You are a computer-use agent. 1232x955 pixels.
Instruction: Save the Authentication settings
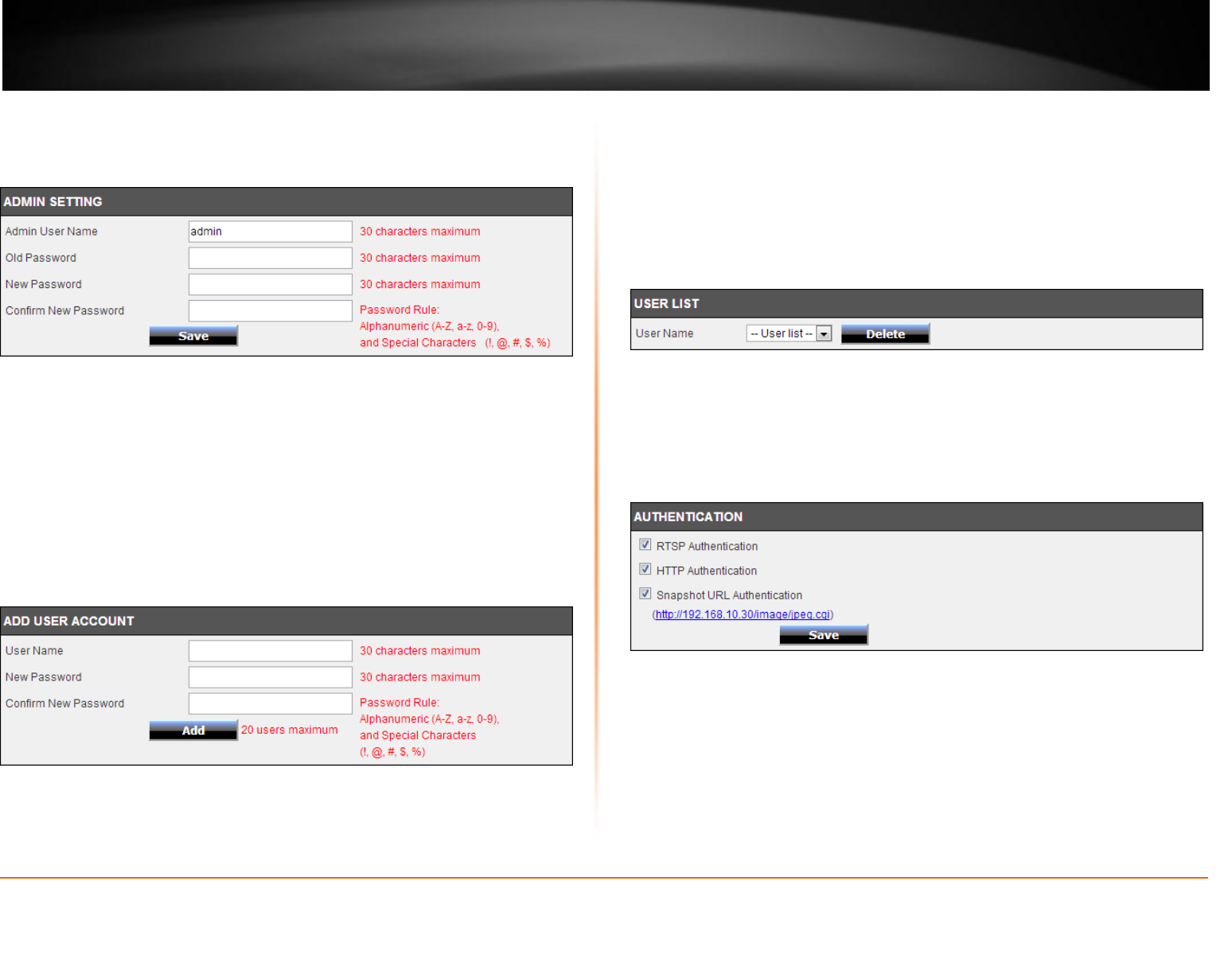tap(824, 634)
